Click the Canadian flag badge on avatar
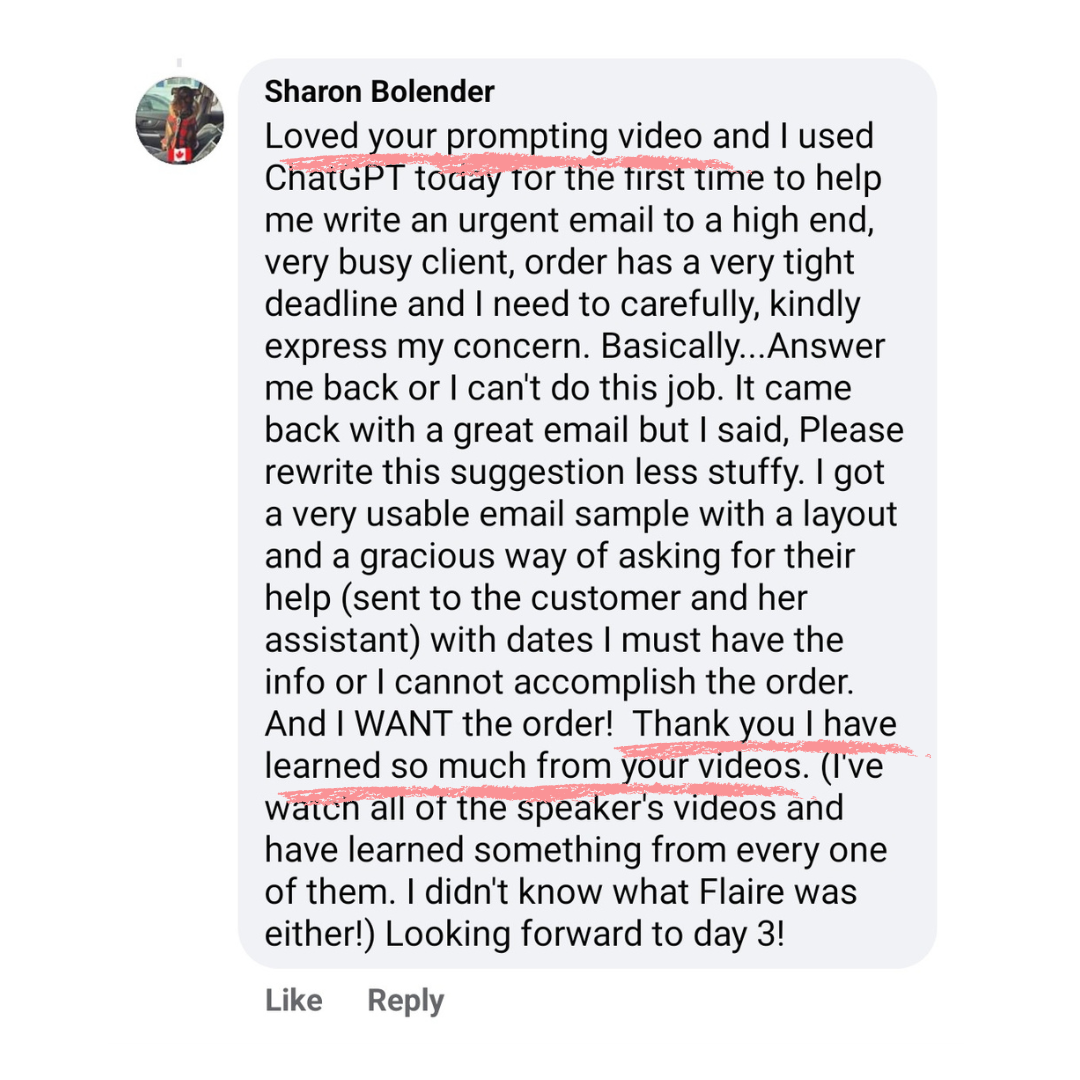The image size is (1080, 1080). click(x=180, y=154)
